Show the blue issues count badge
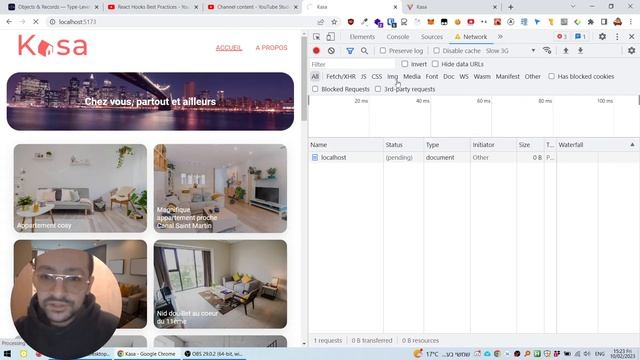The width and height of the screenshot is (640, 360). pyautogui.click(x=580, y=37)
